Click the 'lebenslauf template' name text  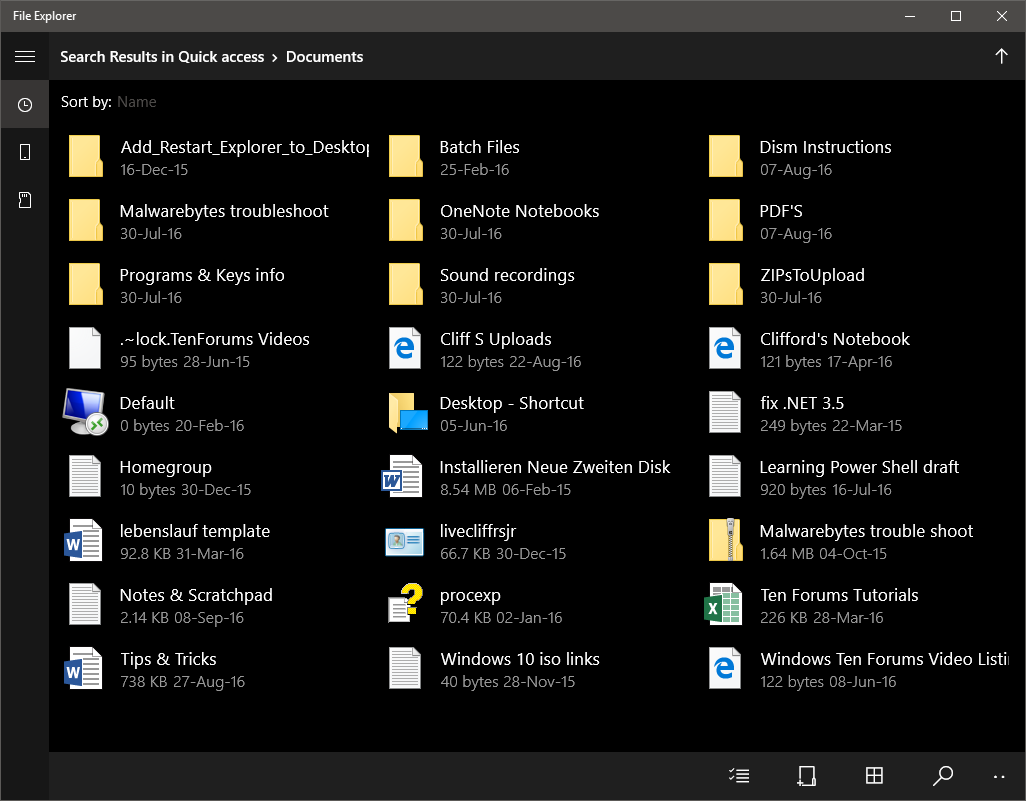tap(195, 531)
